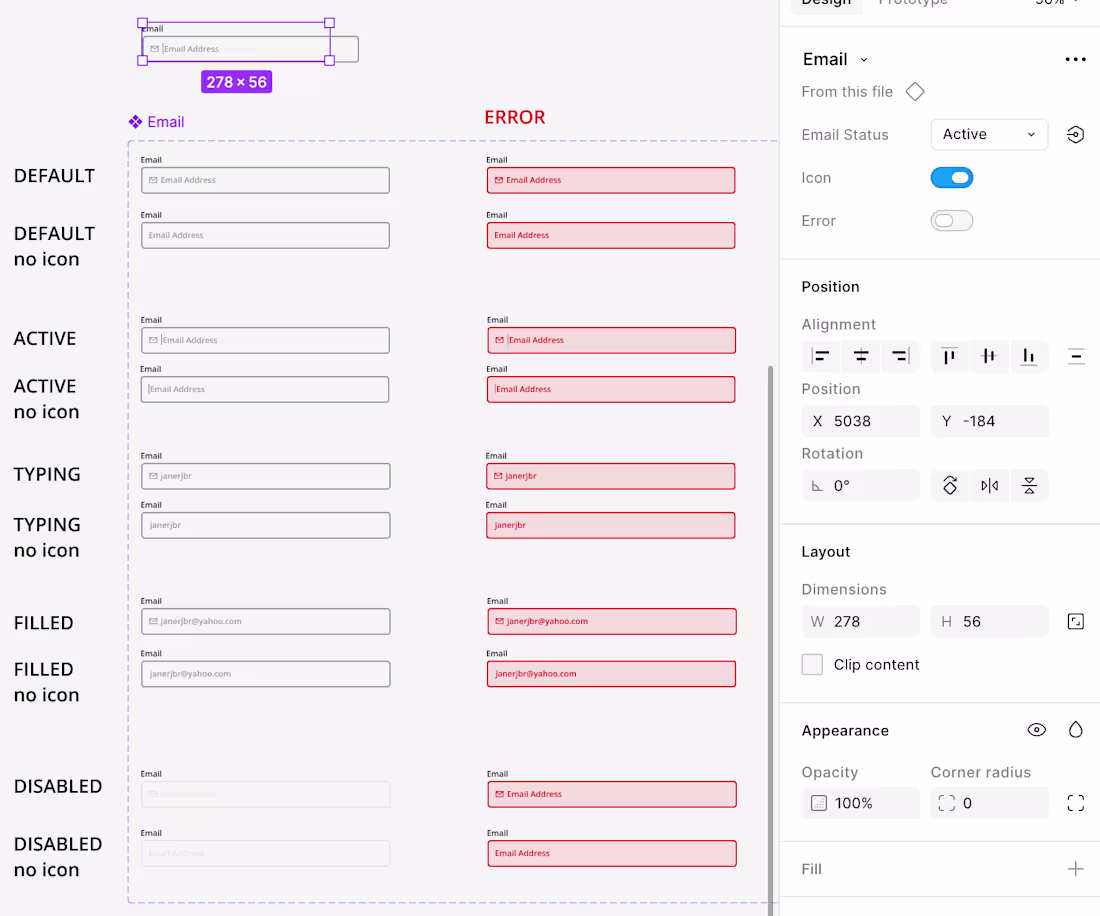Image resolution: width=1100 pixels, height=916 pixels.
Task: Click the Layout section header
Action: click(x=826, y=552)
